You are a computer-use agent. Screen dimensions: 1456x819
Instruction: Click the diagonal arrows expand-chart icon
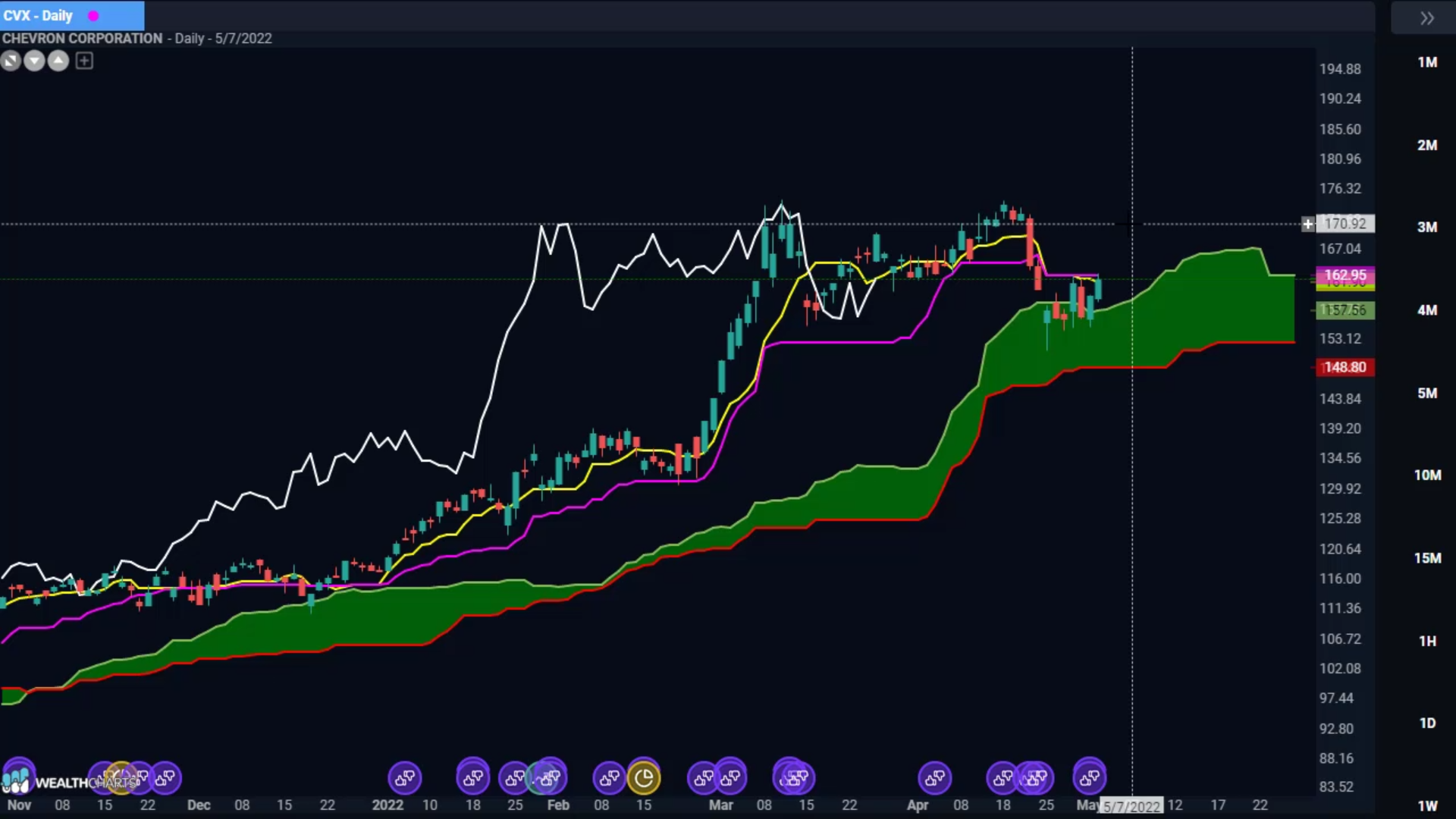click(x=11, y=61)
